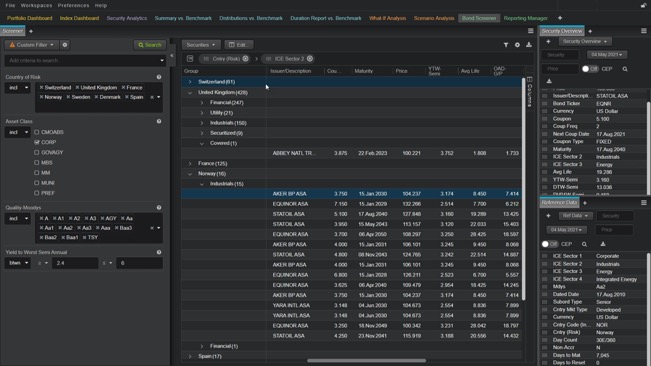Check the PREF asset class
The height and width of the screenshot is (366, 651).
(37, 193)
